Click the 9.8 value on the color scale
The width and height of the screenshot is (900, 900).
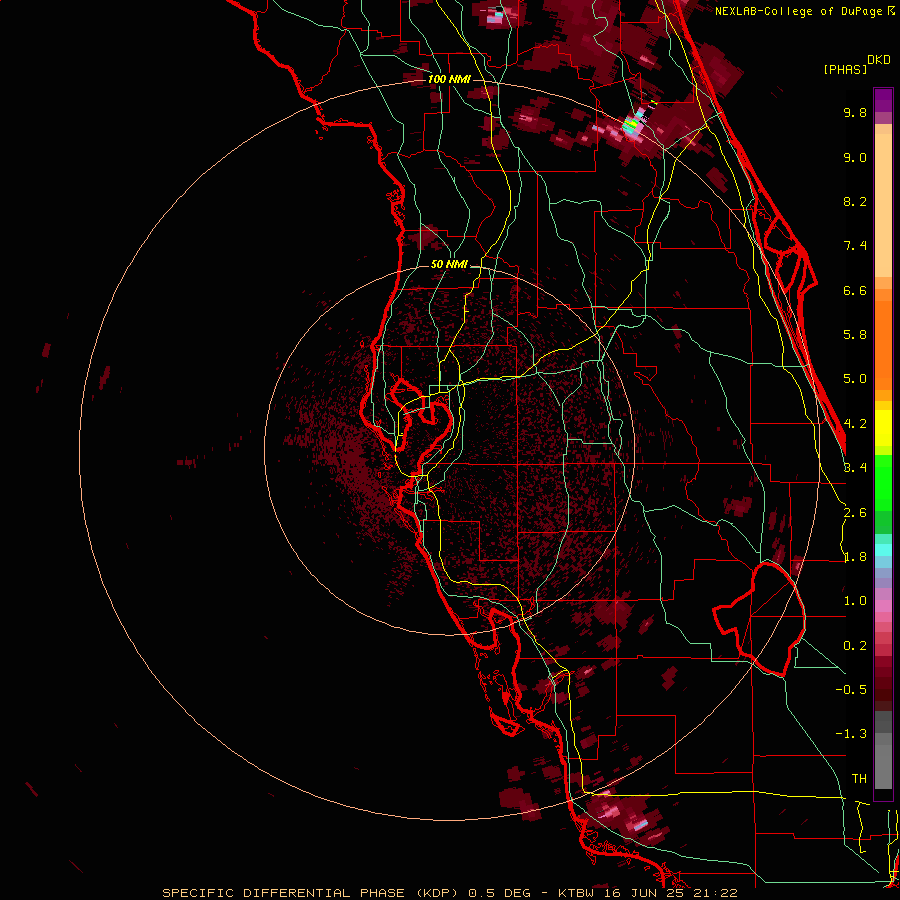pyautogui.click(x=855, y=112)
